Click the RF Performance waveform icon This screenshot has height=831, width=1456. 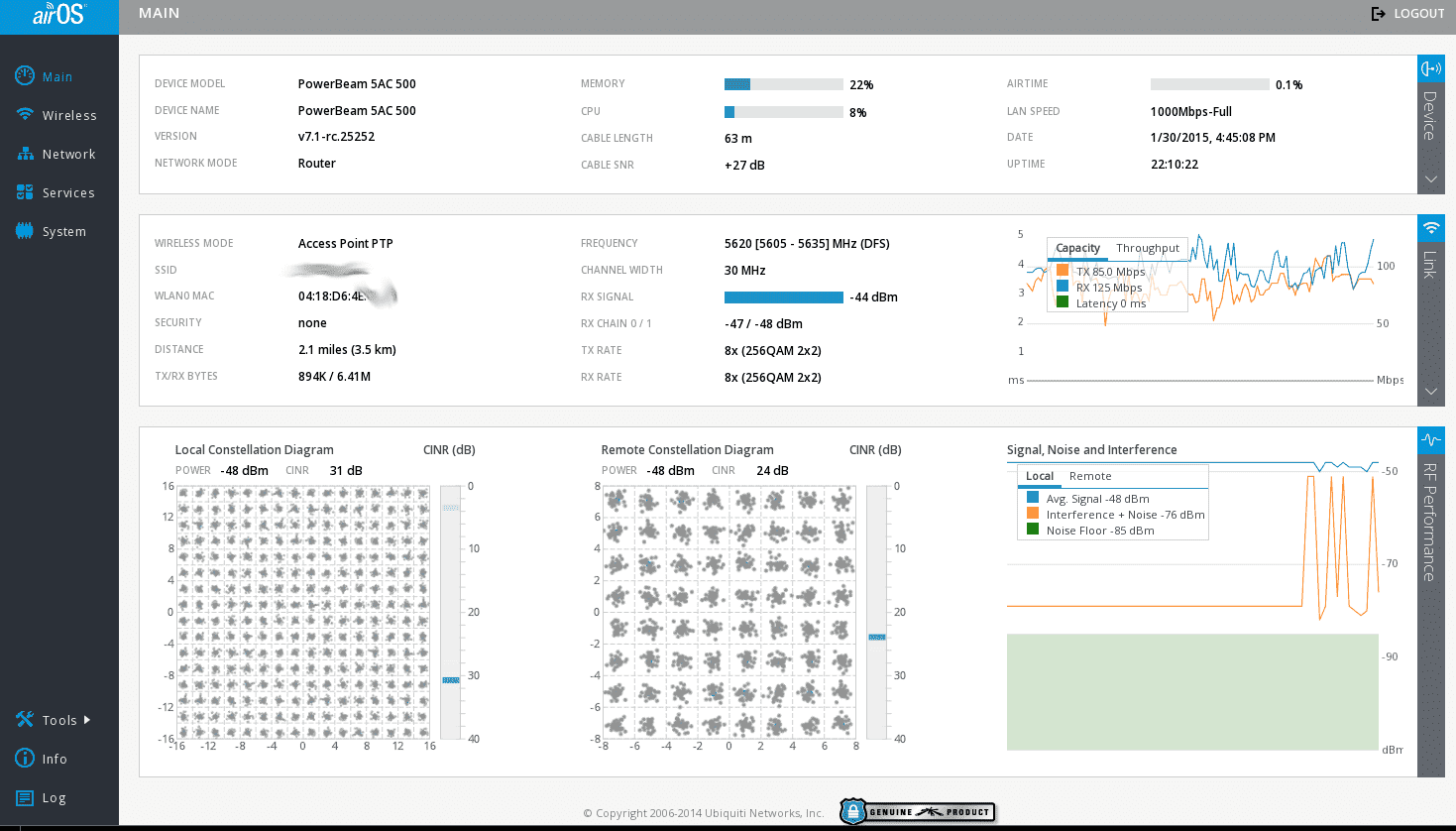pos(1430,439)
